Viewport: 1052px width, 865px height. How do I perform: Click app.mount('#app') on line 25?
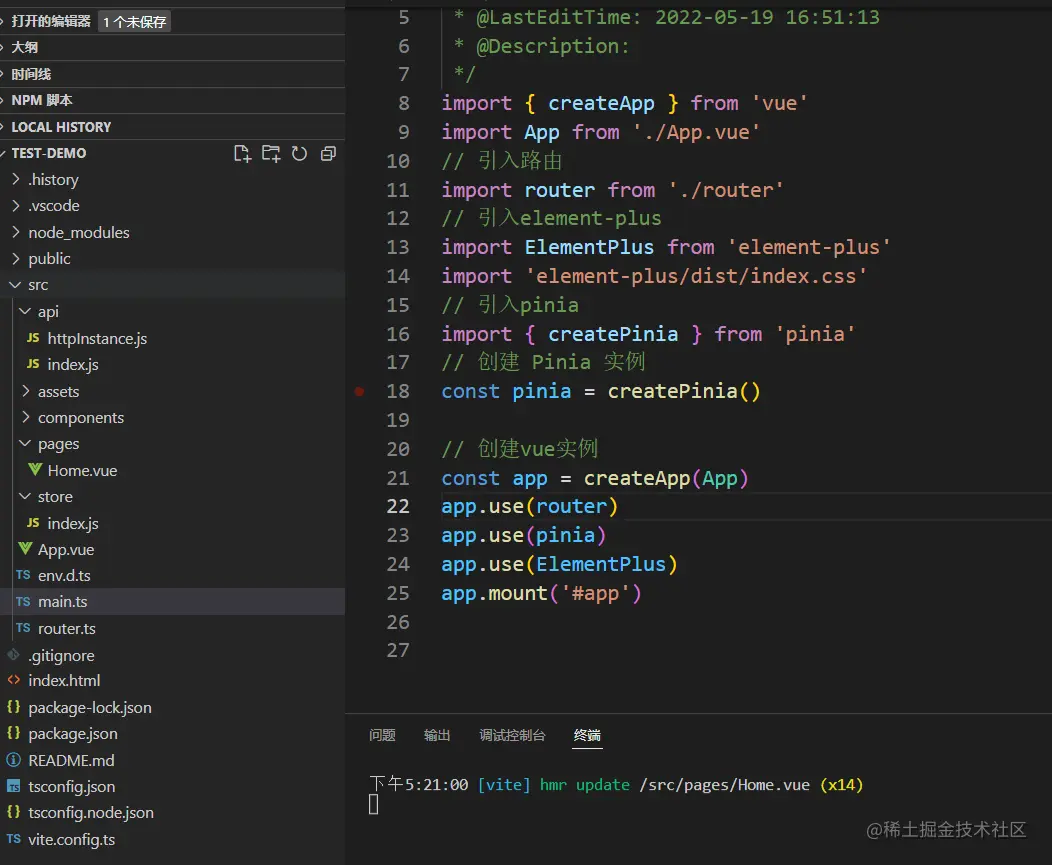point(541,593)
